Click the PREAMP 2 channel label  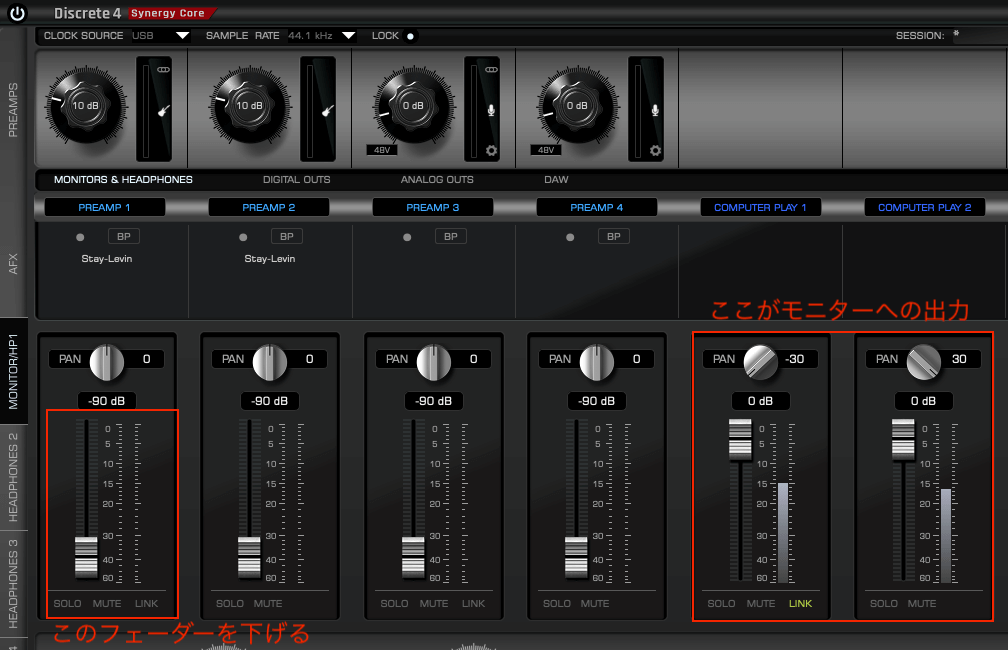click(269, 207)
